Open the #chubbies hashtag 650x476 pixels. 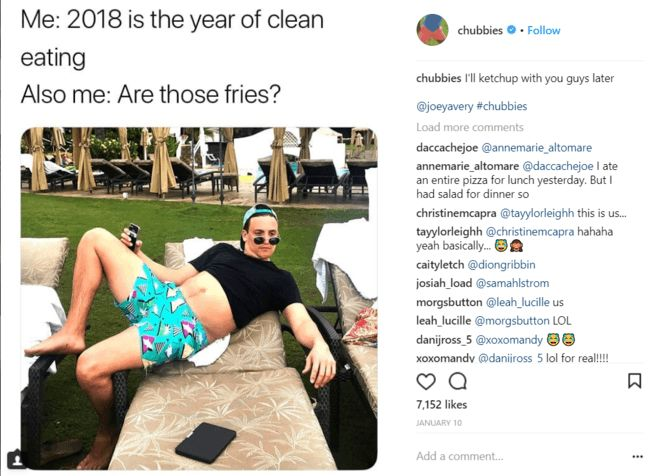coord(502,107)
